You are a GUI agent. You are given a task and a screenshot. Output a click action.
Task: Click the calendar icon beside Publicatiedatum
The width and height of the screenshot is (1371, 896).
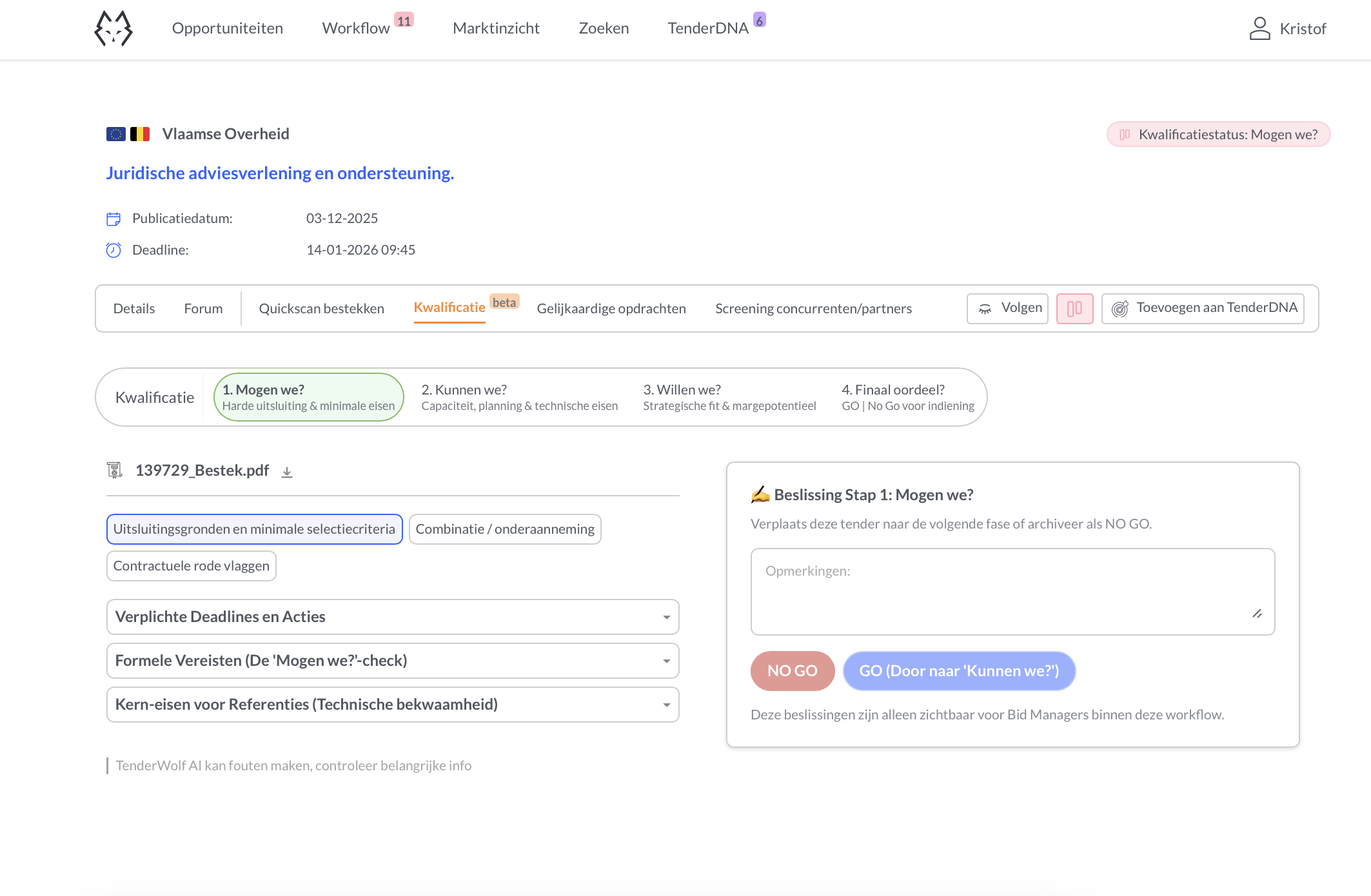click(113, 219)
